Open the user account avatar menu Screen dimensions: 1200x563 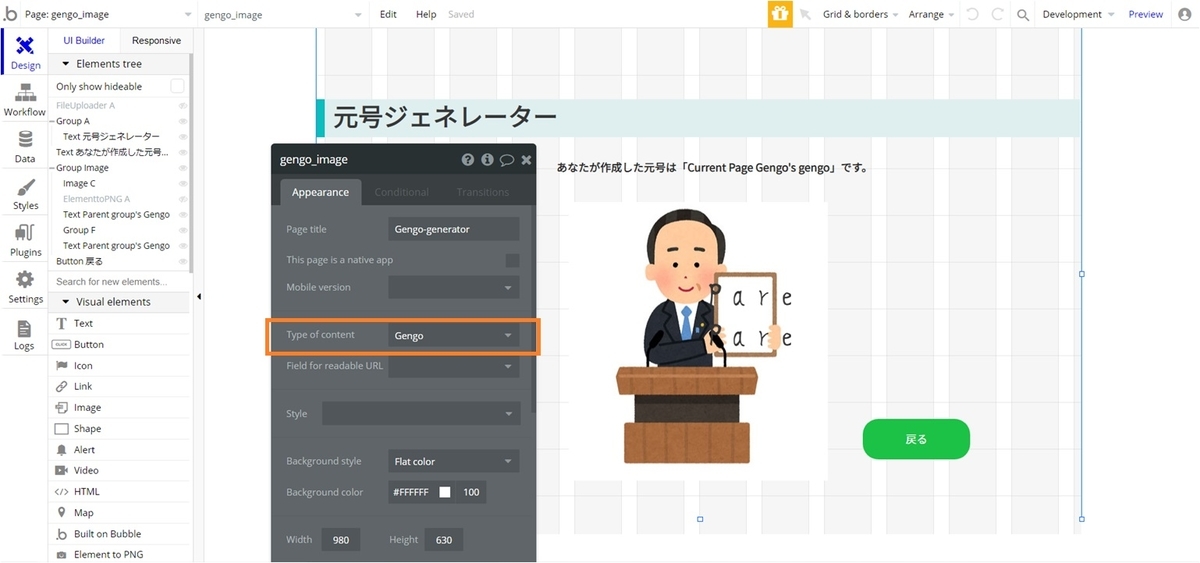[1185, 14]
